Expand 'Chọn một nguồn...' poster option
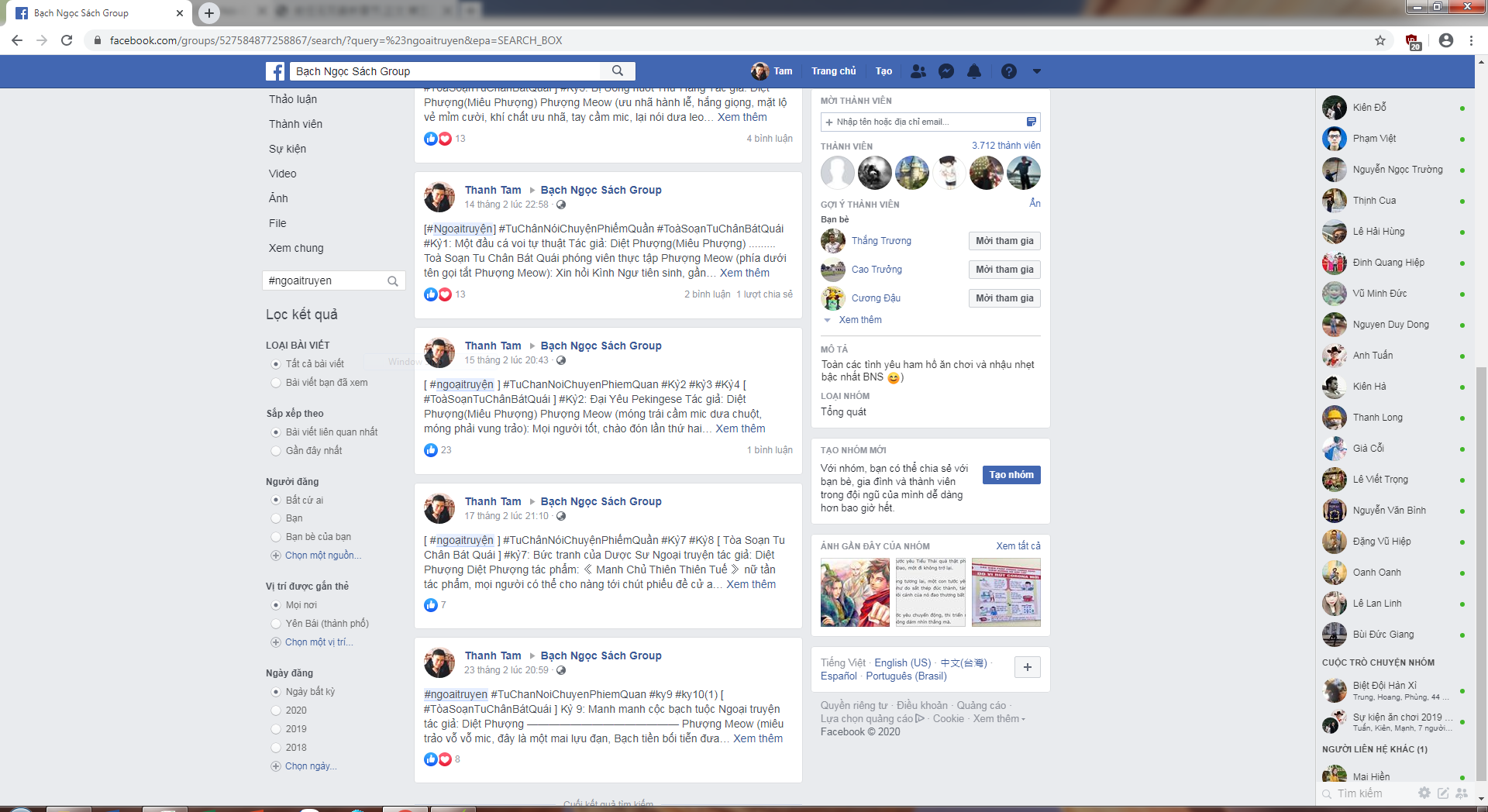1488x812 pixels. [x=322, y=556]
